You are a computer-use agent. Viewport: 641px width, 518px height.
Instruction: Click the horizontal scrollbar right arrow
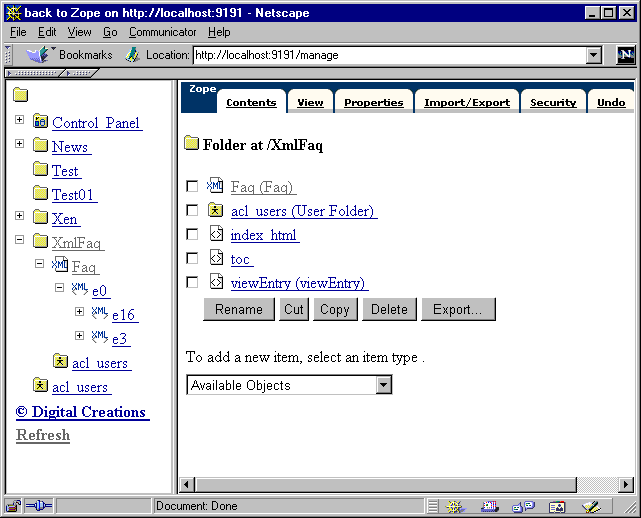pos(625,485)
